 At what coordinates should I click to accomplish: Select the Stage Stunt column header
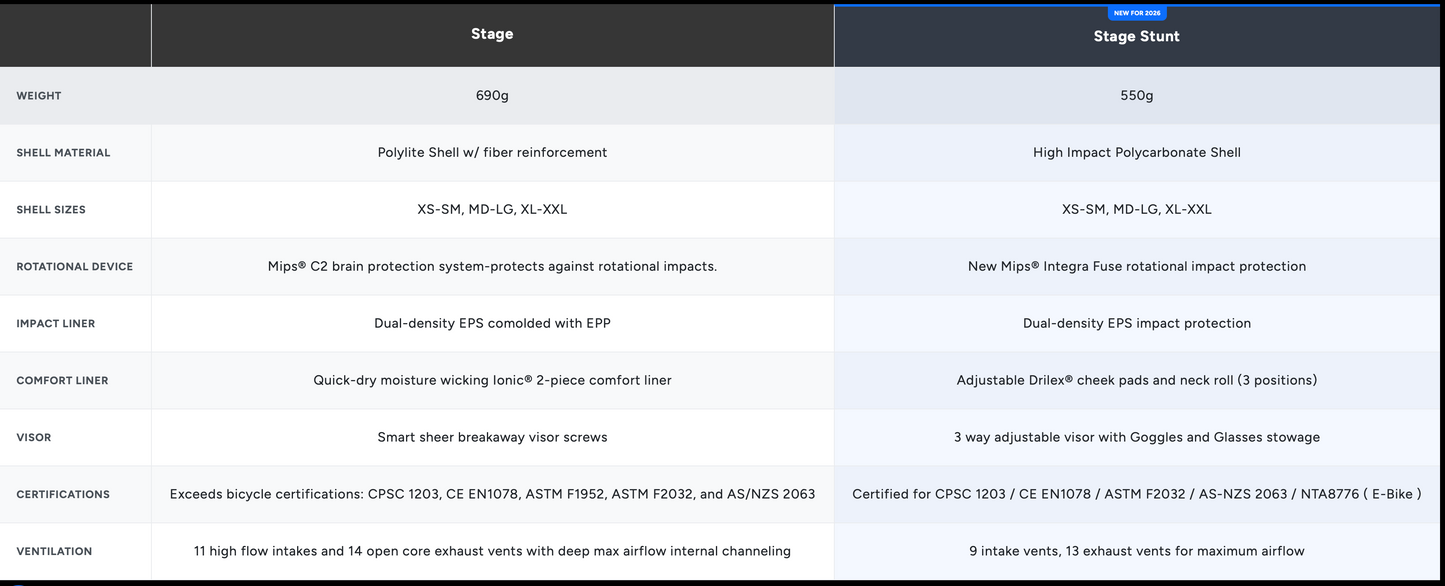click(x=1137, y=36)
